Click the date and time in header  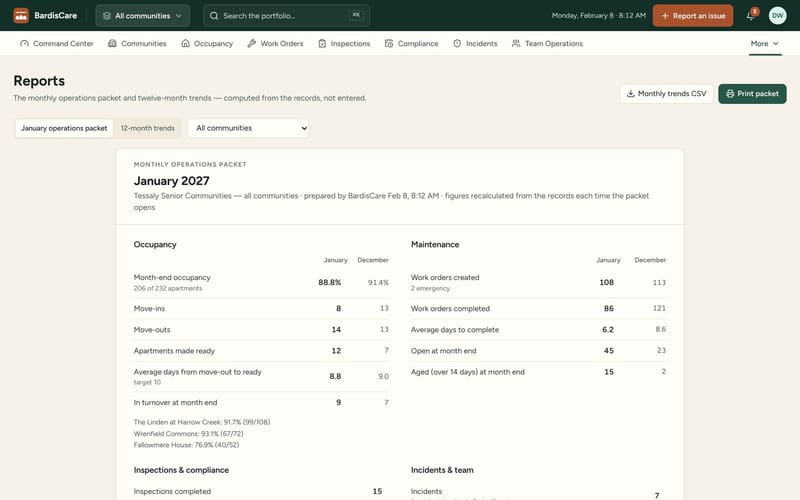pyautogui.click(x=598, y=16)
